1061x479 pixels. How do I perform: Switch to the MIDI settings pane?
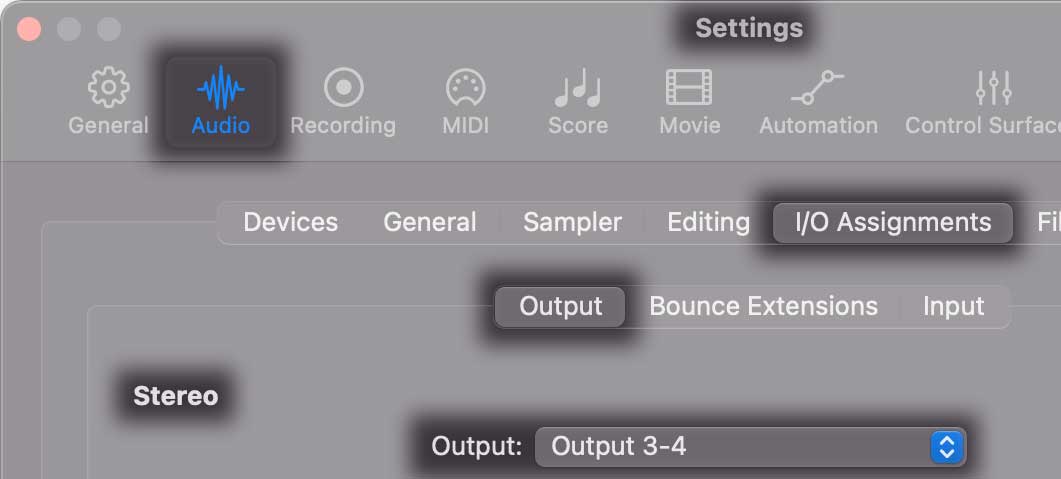465,90
